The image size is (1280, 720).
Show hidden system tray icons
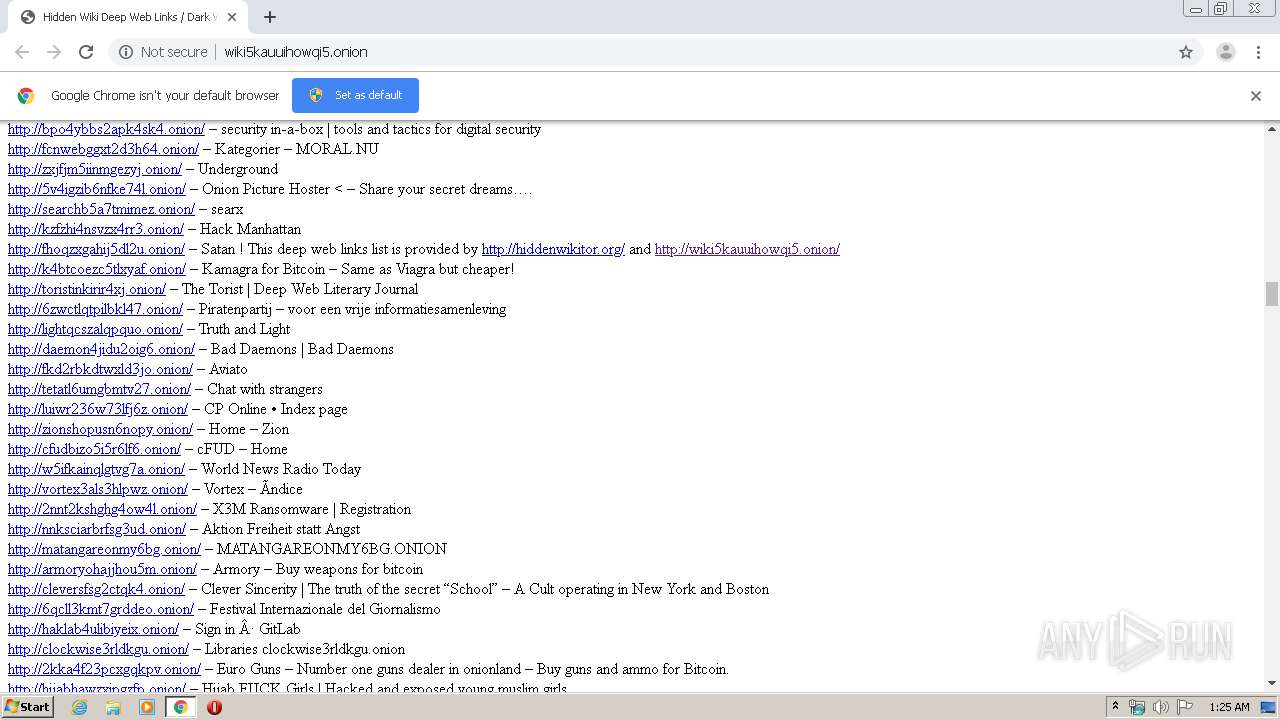pyautogui.click(x=1115, y=707)
